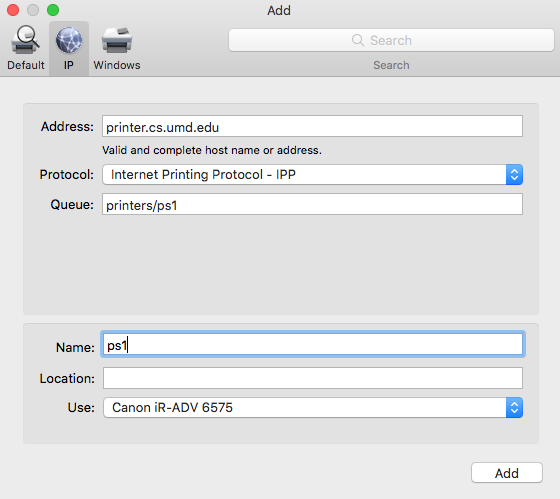Focus the Queue field with printers/ps1
Viewport: 560px width, 499px height.
point(312,204)
